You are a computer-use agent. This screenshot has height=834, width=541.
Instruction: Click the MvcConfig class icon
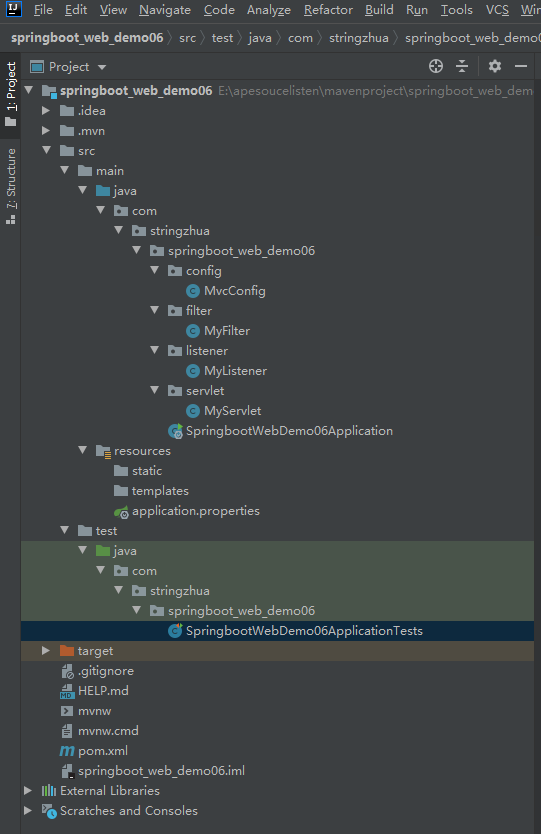pyautogui.click(x=193, y=291)
